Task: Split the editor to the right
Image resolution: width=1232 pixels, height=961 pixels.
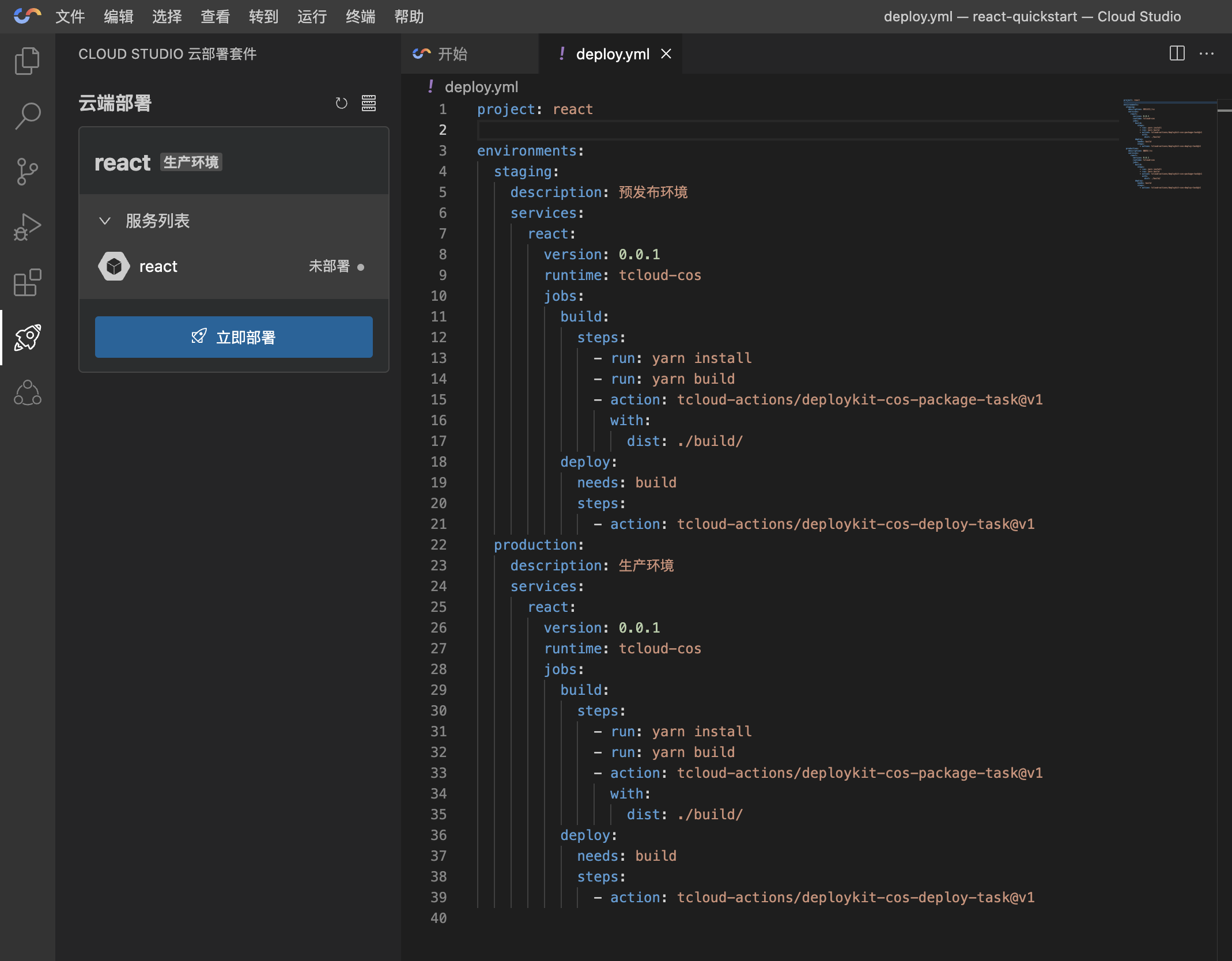Action: pos(1177,54)
